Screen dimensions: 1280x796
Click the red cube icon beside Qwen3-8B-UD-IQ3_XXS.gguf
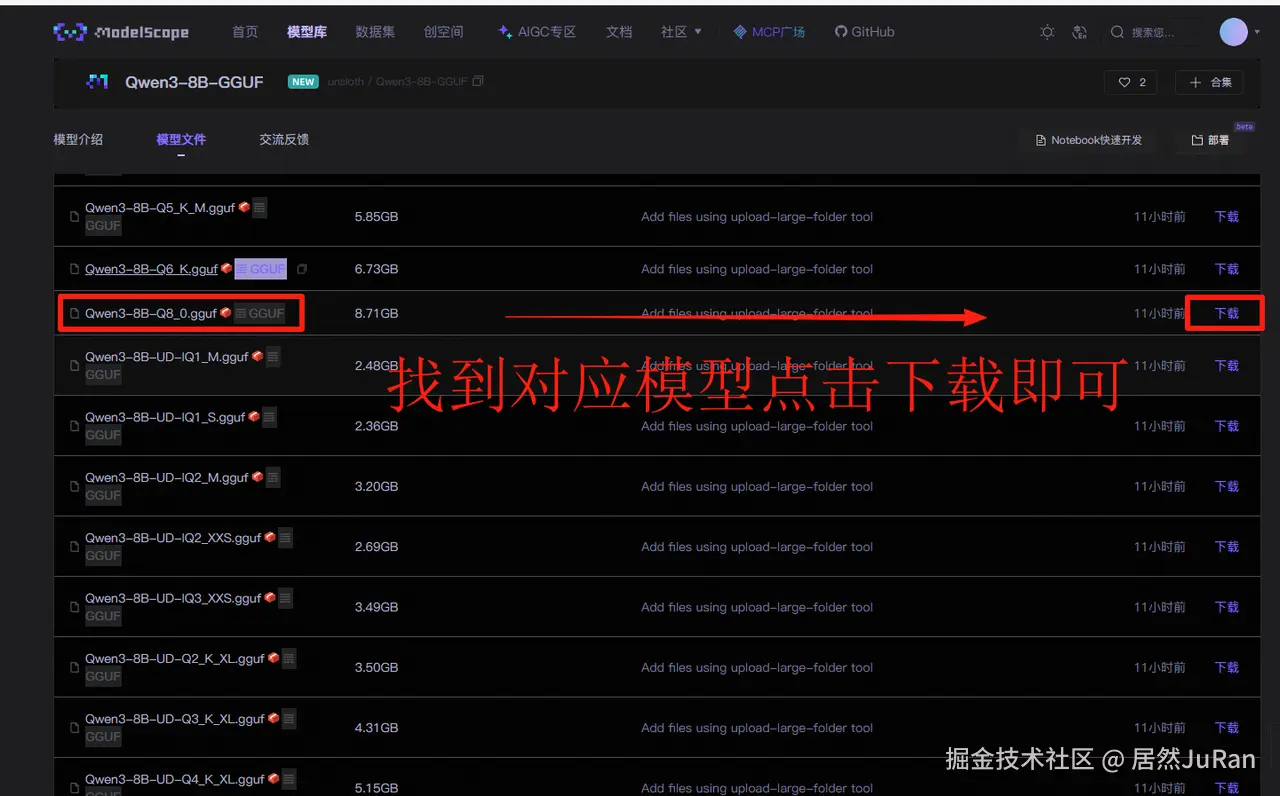(270, 598)
